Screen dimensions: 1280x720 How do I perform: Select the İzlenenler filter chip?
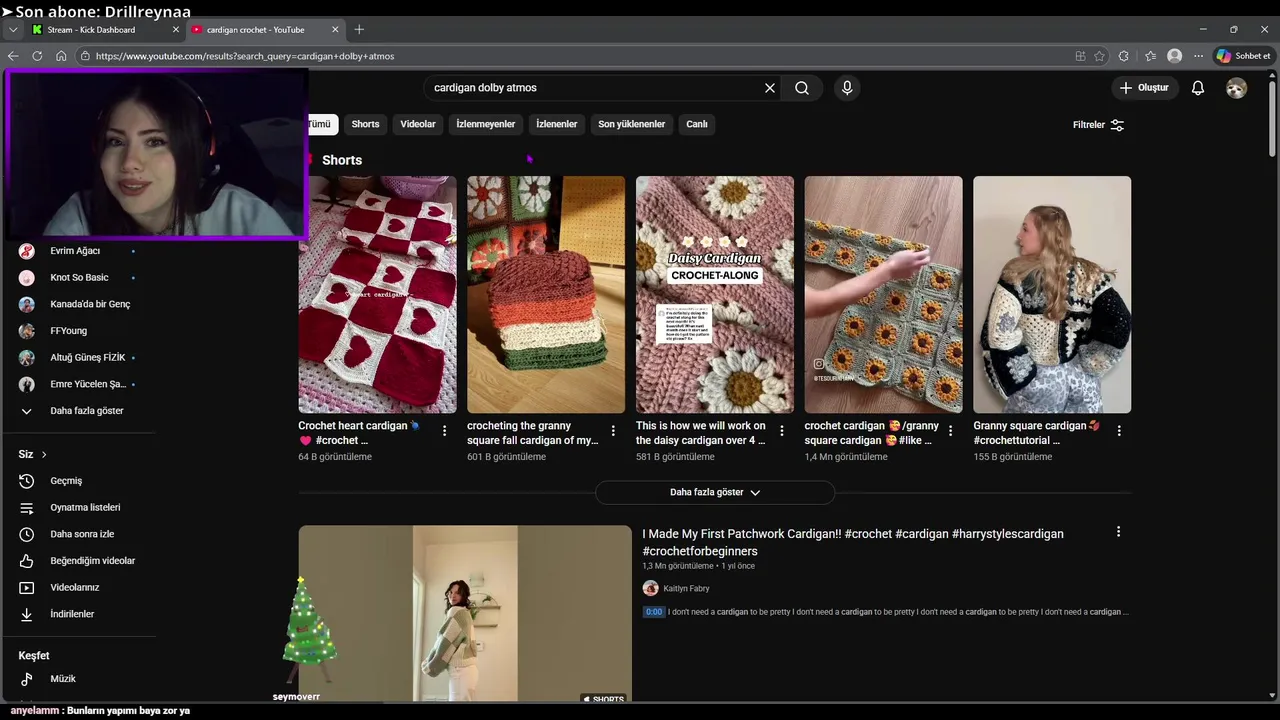click(557, 124)
